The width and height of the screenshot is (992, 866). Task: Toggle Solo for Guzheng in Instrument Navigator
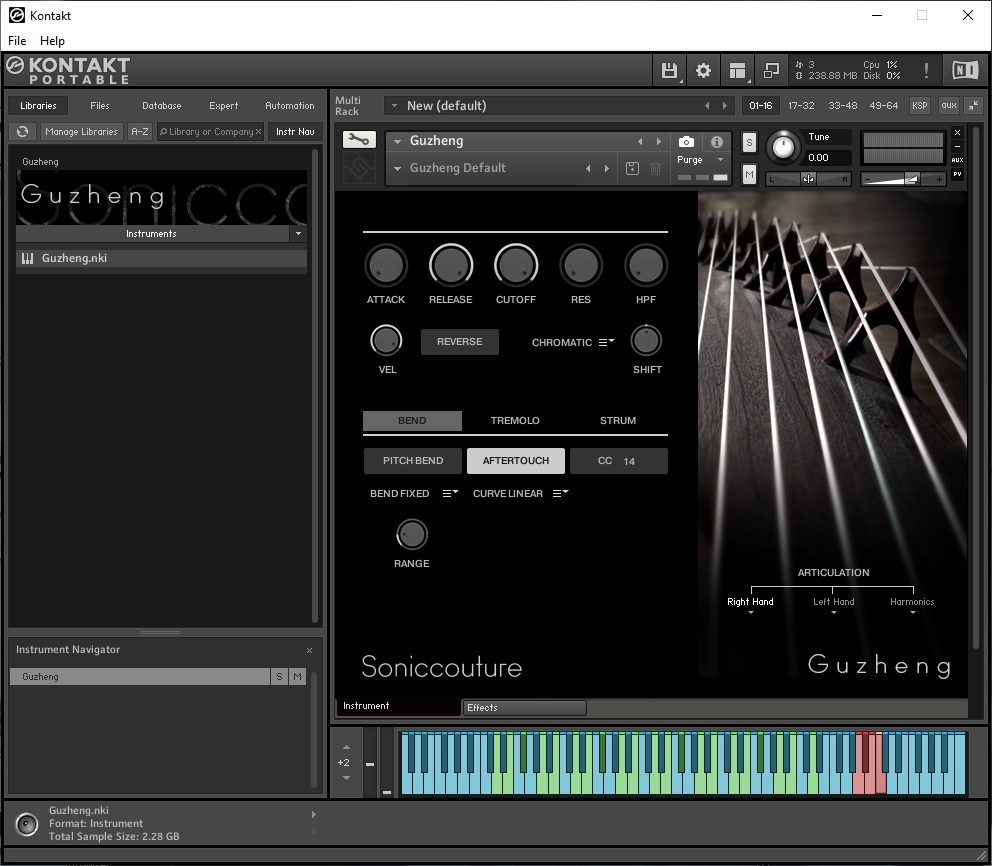279,677
